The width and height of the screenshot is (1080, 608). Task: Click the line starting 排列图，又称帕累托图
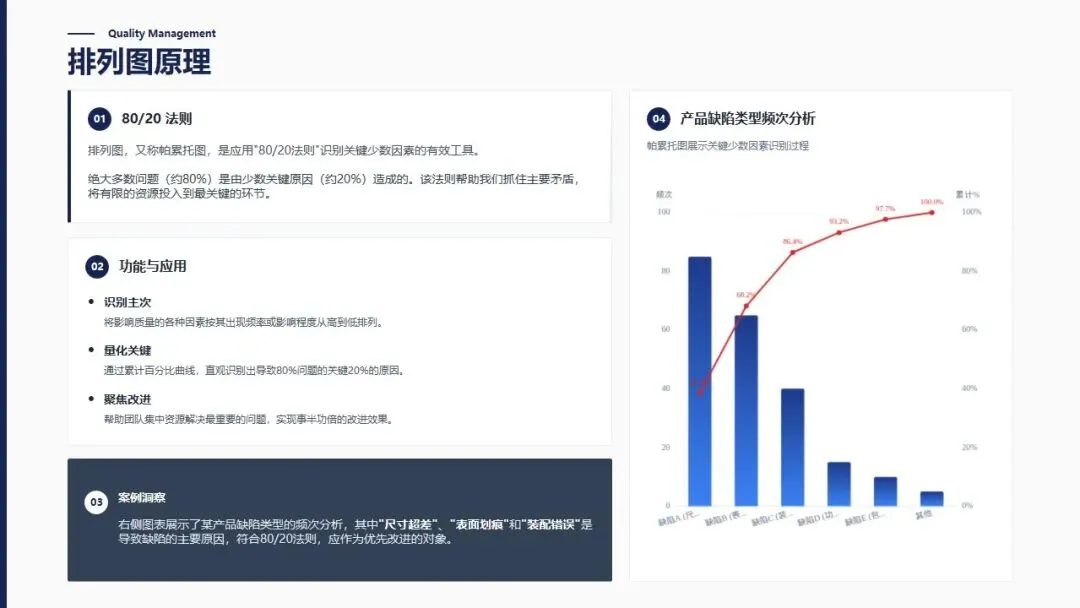click(284, 150)
